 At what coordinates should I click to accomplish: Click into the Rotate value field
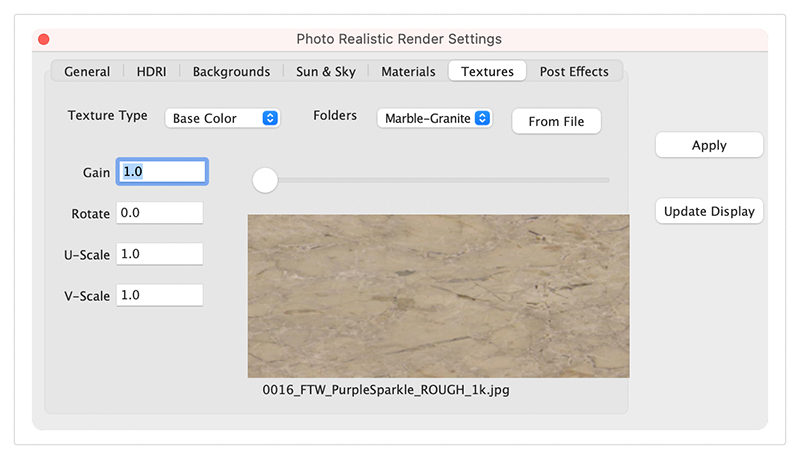[x=160, y=213]
